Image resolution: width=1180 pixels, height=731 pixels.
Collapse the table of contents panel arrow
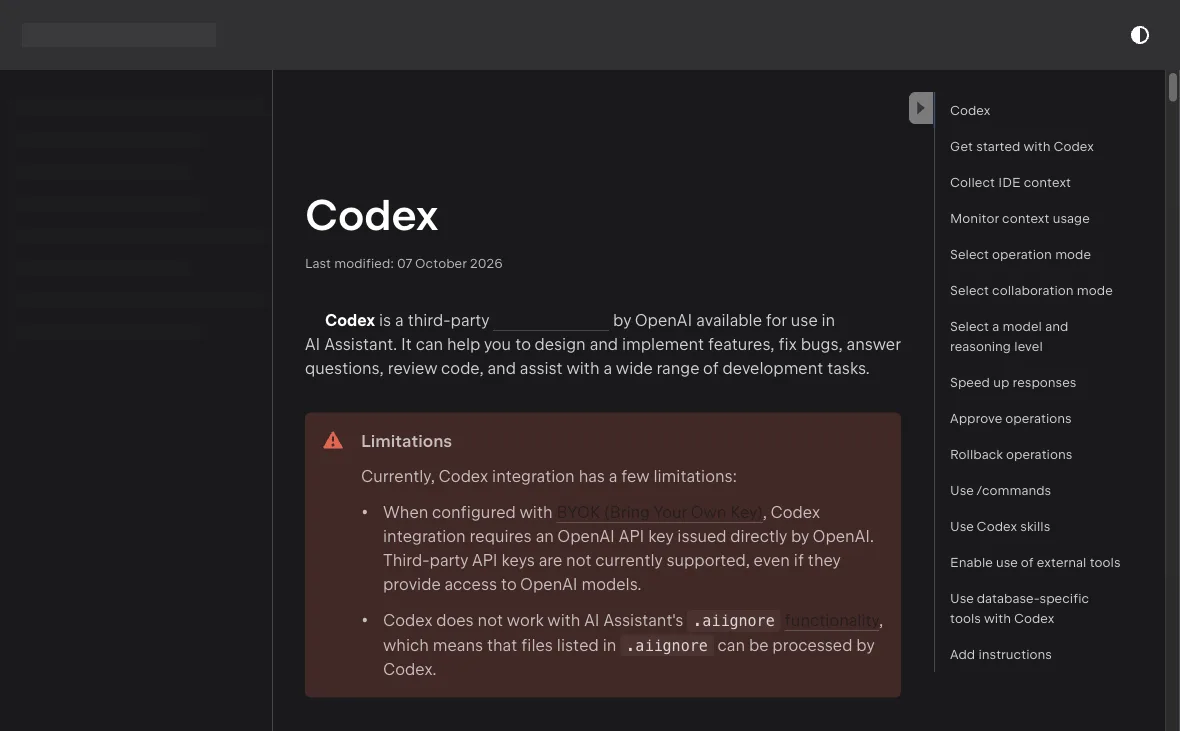click(x=921, y=108)
